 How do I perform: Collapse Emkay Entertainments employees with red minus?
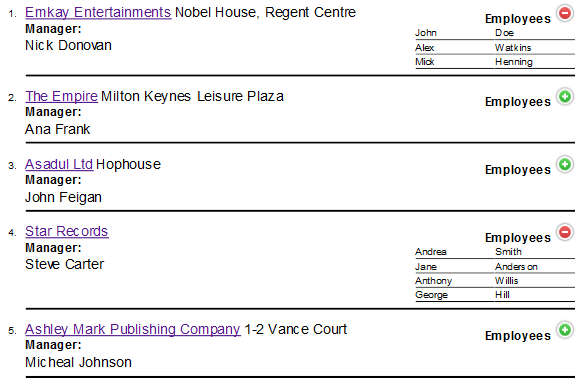click(x=565, y=13)
